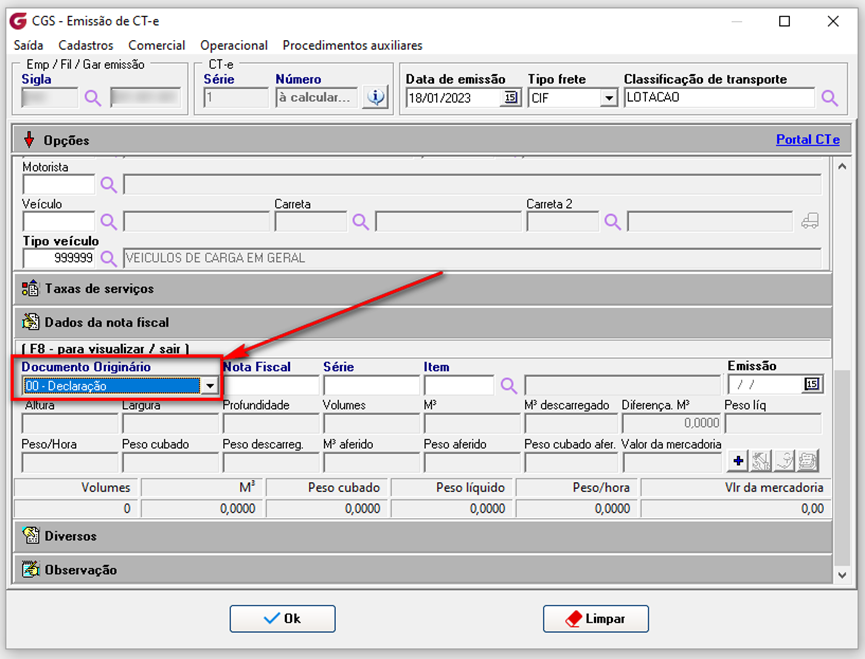865x659 pixels.
Task: Expand the Dados da nota fiscal header
Action: 423,322
